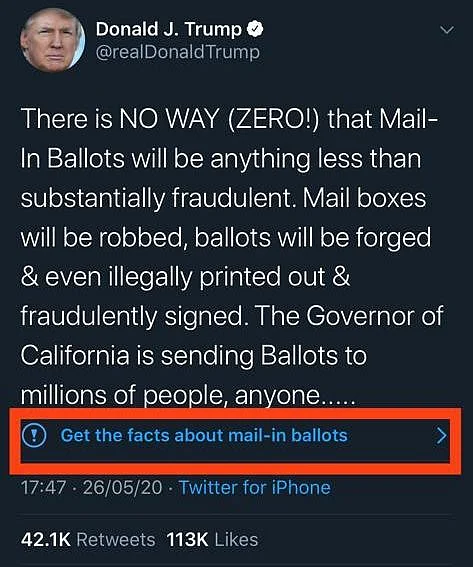Click the 'Retweets' label word
Image resolution: width=473 pixels, height=567 pixels.
pos(116,540)
